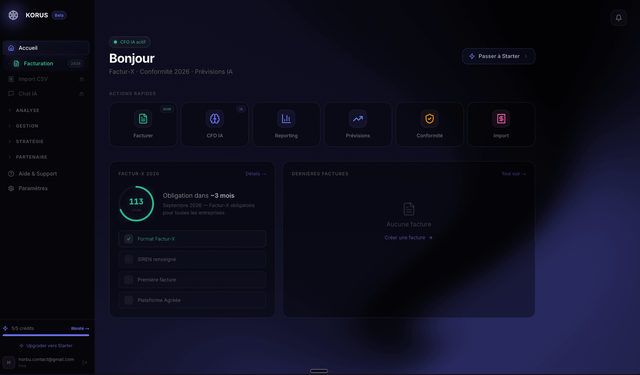This screenshot has width=640, height=375.
Task: Check the Plateforme Agréée checkbox
Action: pyautogui.click(x=129, y=300)
